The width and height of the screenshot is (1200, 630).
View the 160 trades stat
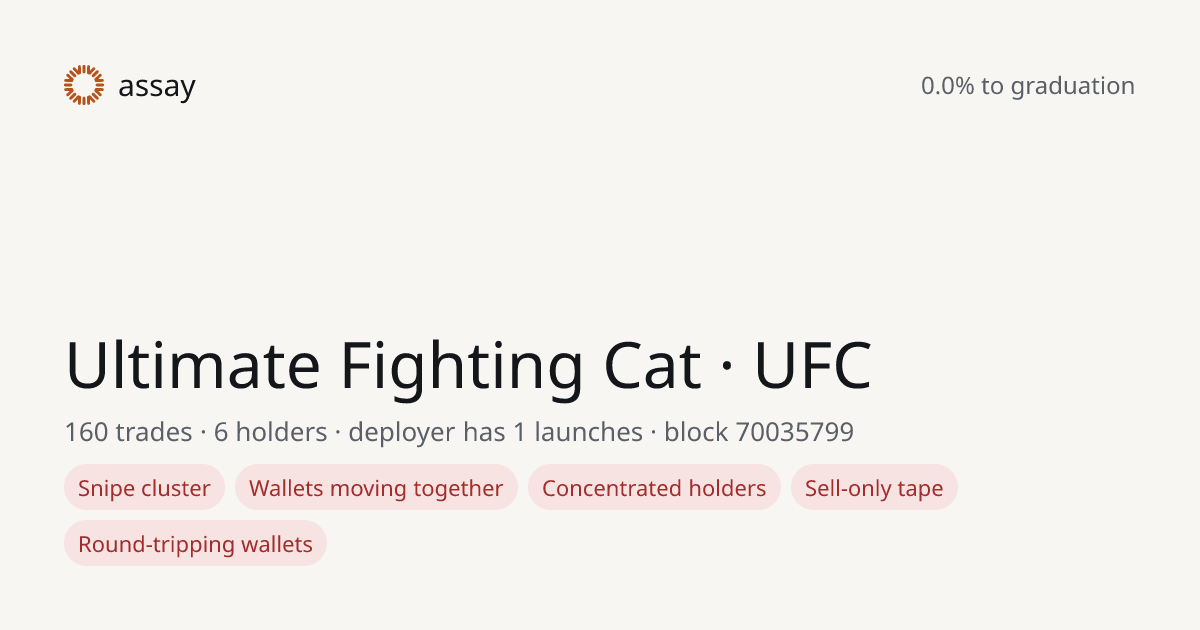(128, 432)
